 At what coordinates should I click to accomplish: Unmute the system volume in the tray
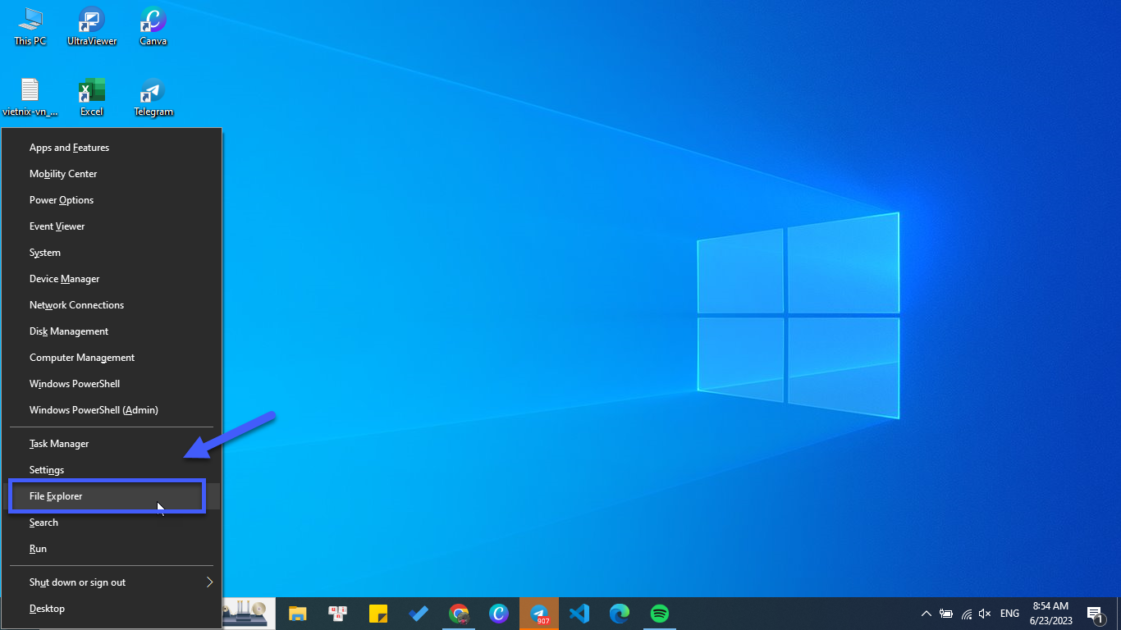coord(984,613)
